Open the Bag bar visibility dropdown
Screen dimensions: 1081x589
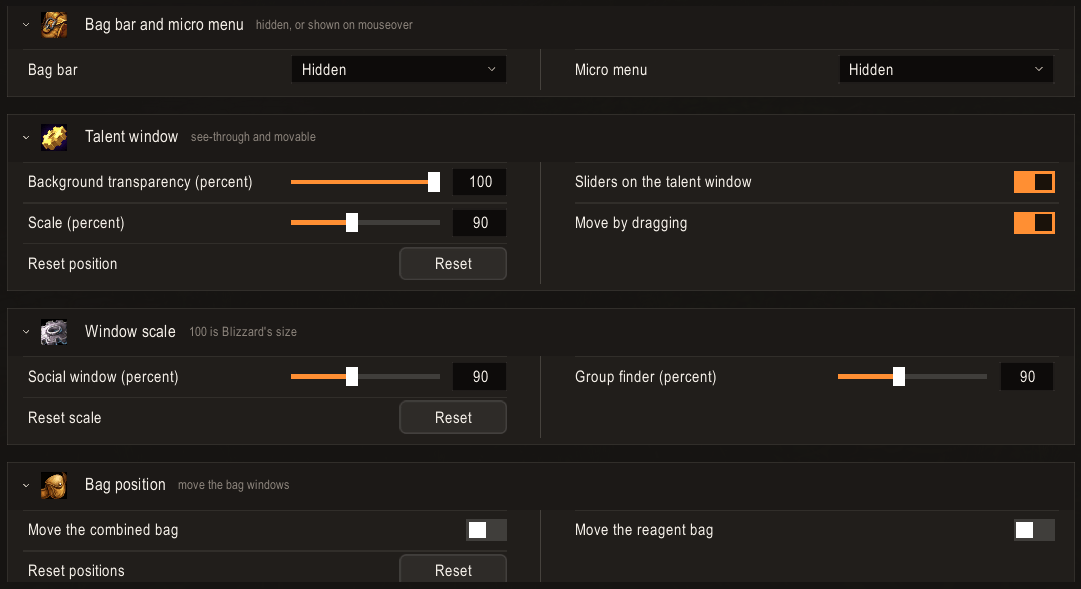pos(398,70)
